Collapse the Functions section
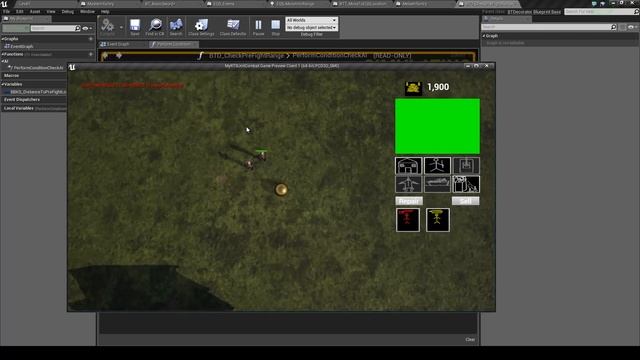The width and height of the screenshot is (640, 360). point(3,54)
